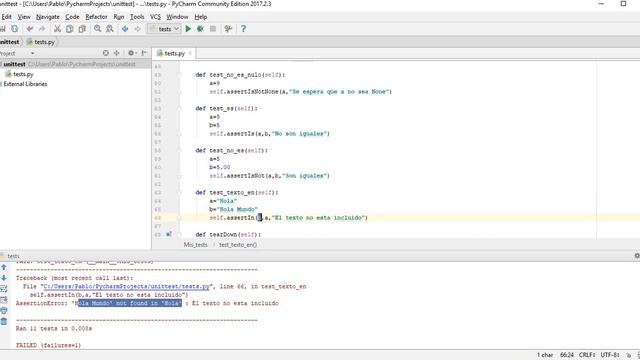Open the tests.py traceback file link

tap(127, 287)
